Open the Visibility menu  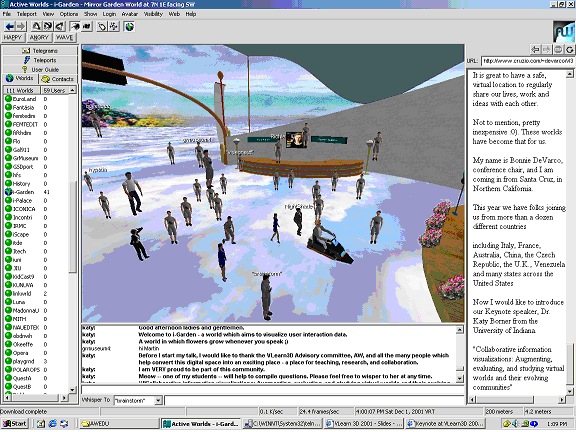pos(153,14)
